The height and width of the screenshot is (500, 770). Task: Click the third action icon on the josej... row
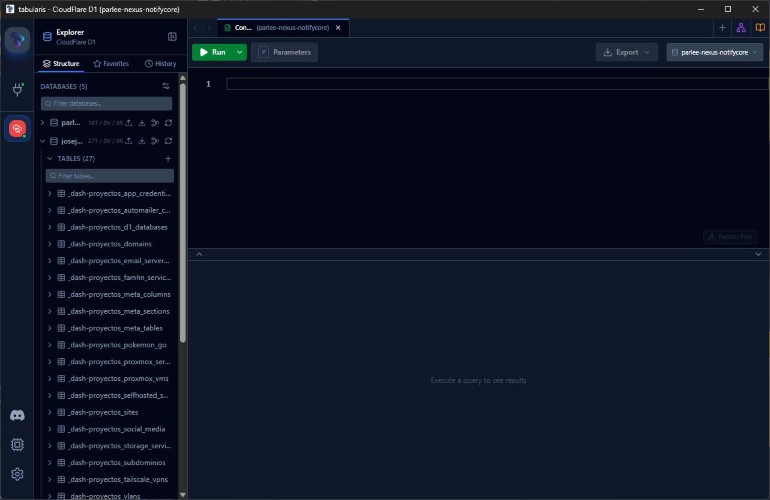point(155,141)
